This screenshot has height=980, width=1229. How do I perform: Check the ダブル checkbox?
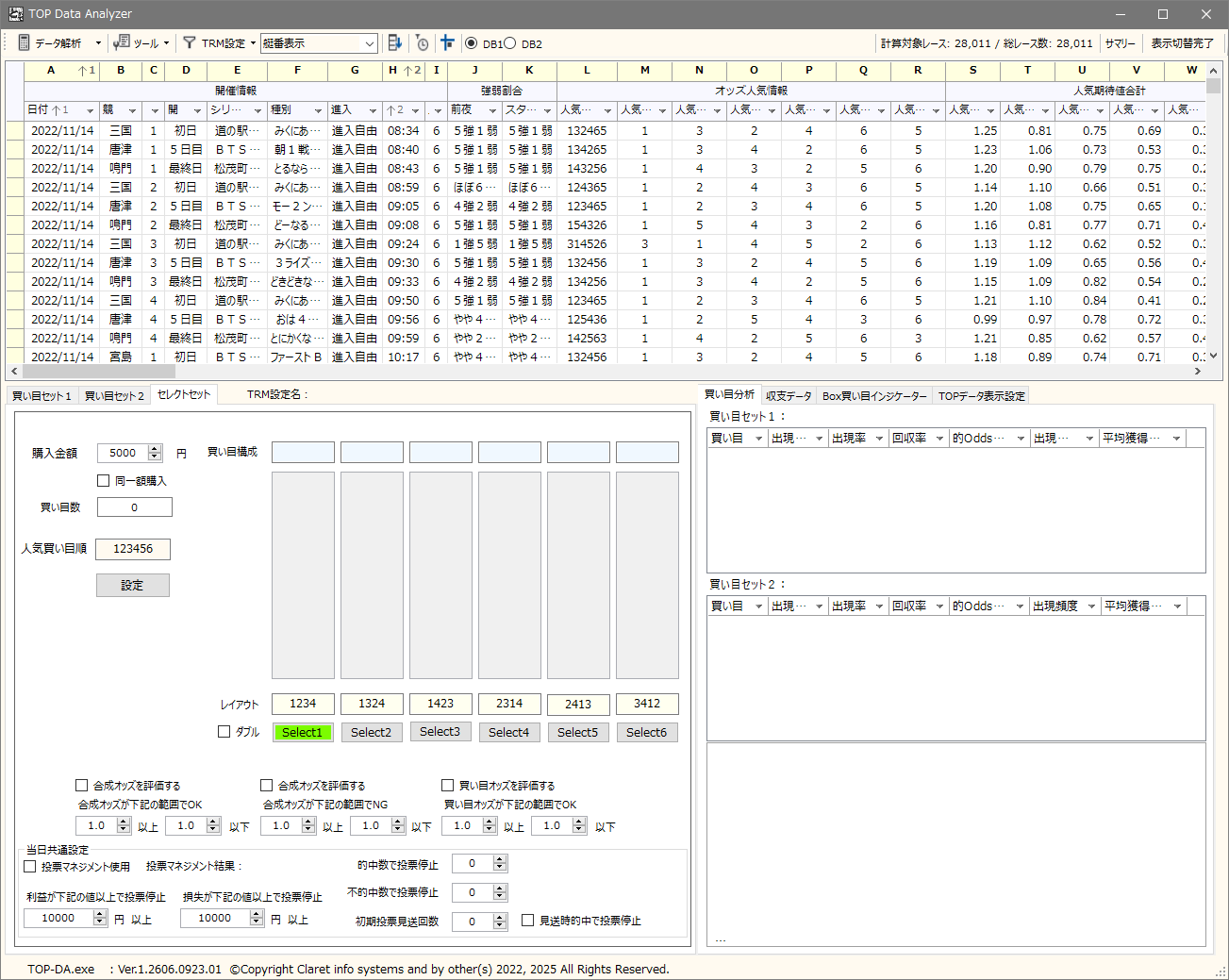click(224, 732)
